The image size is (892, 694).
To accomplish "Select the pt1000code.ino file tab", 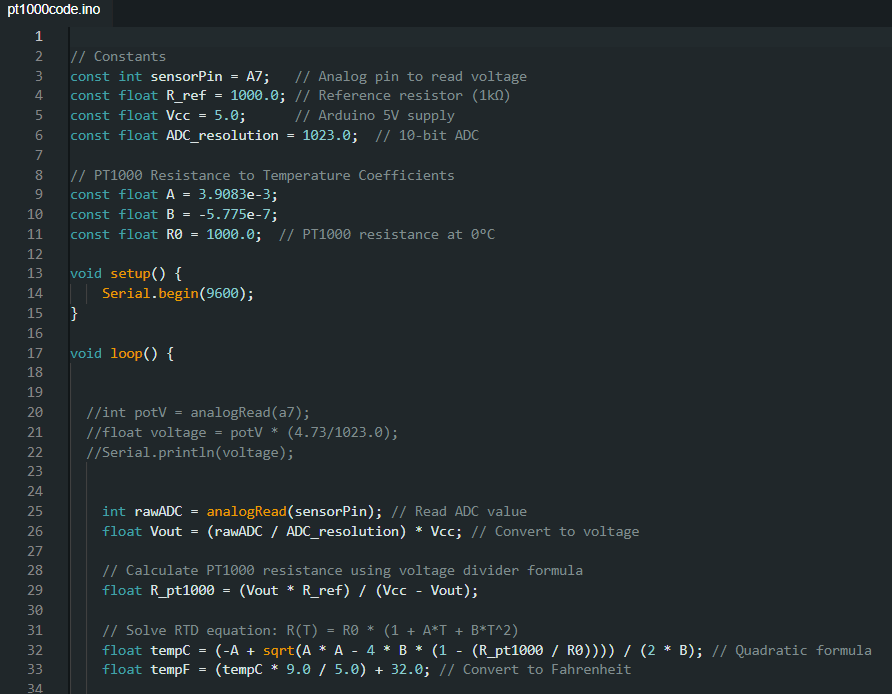I will click(x=54, y=10).
